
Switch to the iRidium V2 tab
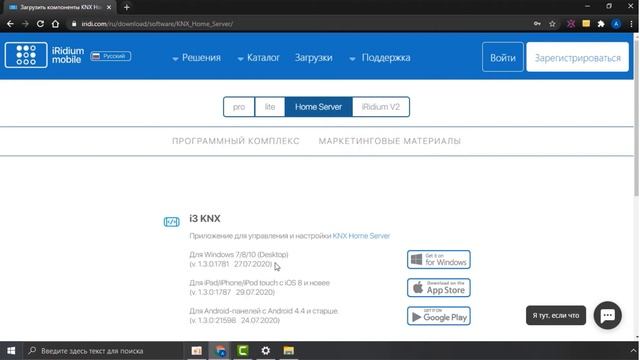point(381,107)
